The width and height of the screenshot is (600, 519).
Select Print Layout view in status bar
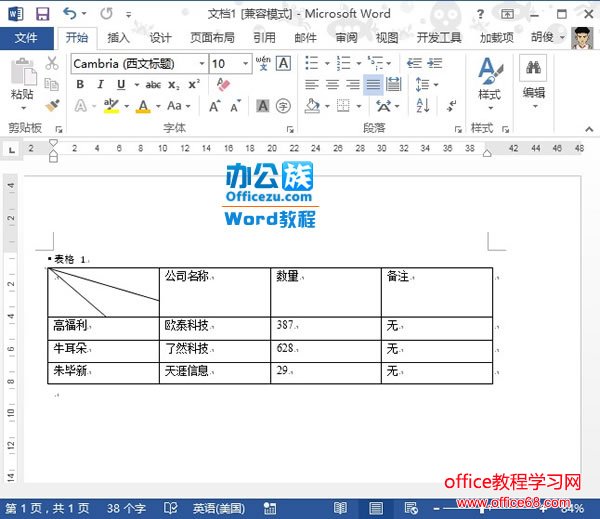click(376, 508)
